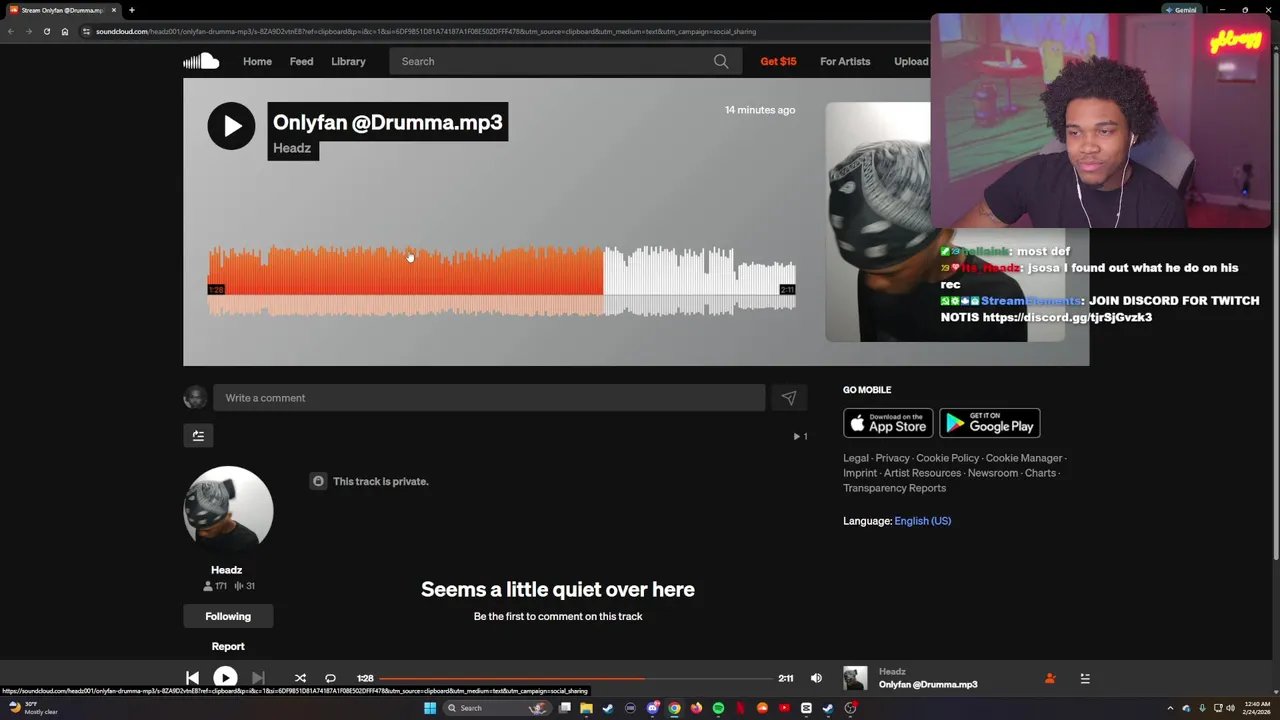Seek on the bottom player progress bar
The width and height of the screenshot is (1280, 720).
(x=577, y=678)
